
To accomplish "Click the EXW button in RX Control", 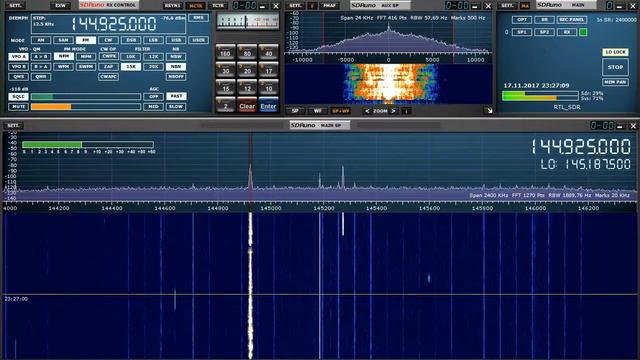I will 60,6.
